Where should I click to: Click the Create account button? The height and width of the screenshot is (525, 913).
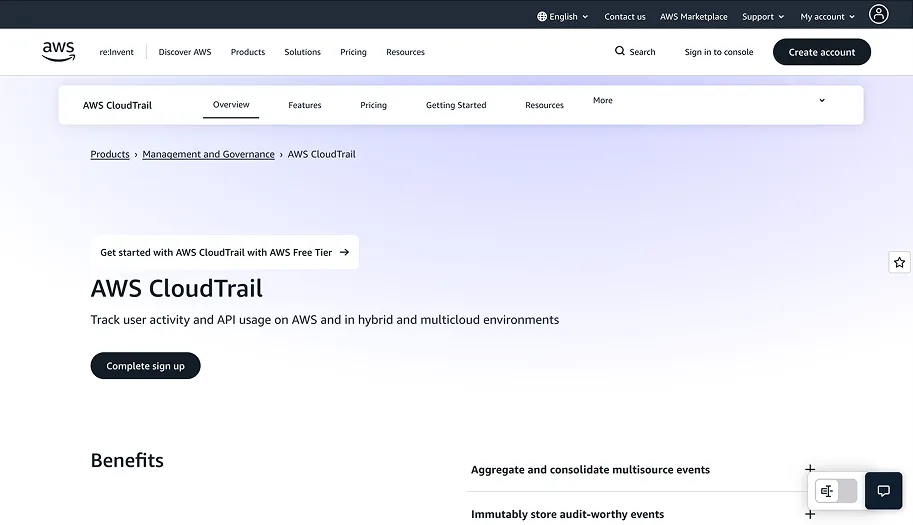pyautogui.click(x=822, y=52)
